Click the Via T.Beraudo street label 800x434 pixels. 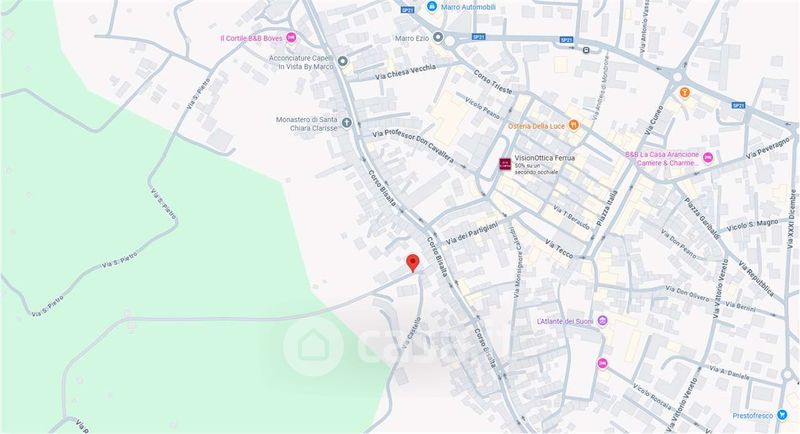(x=571, y=217)
